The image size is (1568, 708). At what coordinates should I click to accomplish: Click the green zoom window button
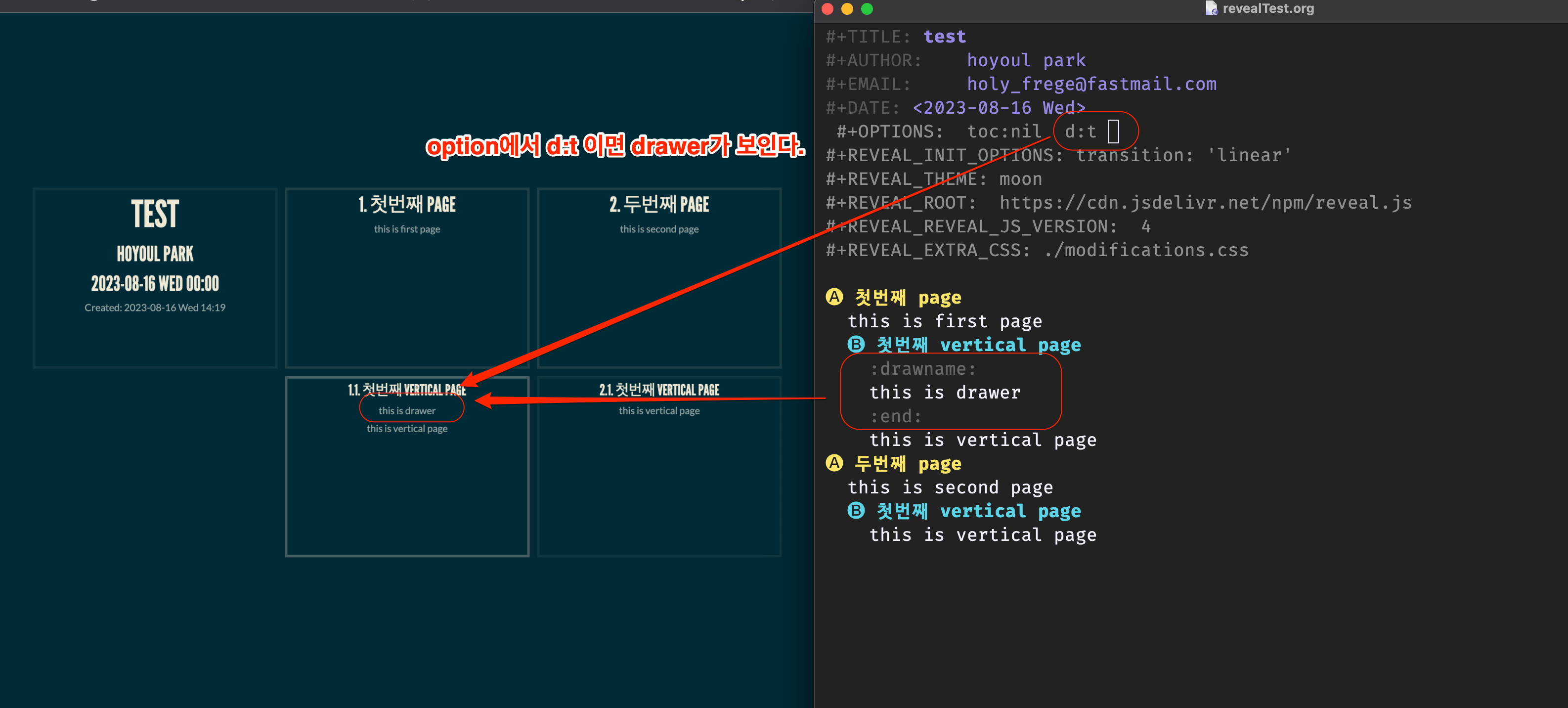click(x=867, y=9)
